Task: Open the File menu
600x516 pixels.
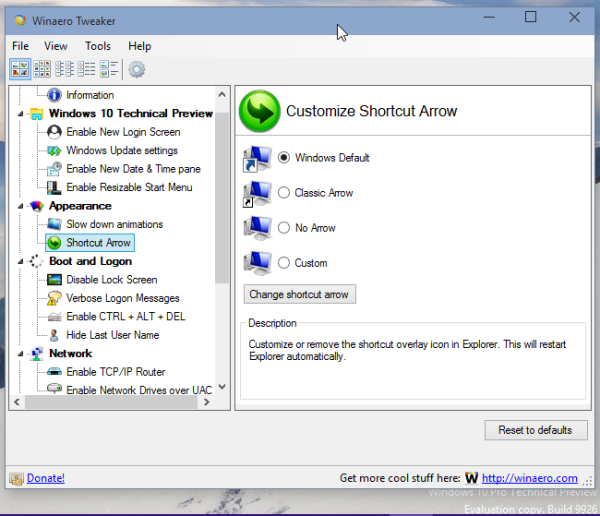Action: click(20, 46)
